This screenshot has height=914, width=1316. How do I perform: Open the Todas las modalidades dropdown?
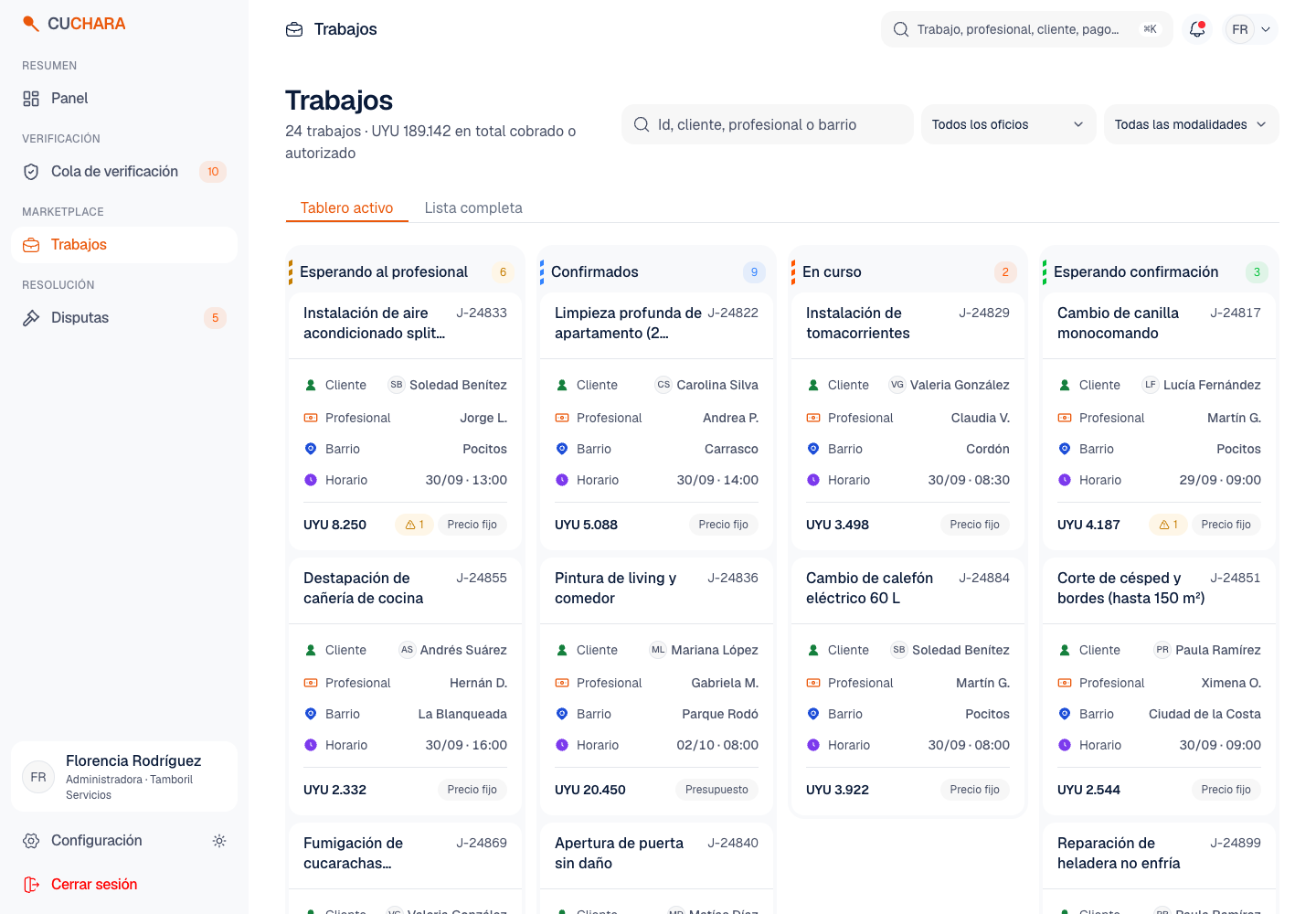(x=1192, y=124)
